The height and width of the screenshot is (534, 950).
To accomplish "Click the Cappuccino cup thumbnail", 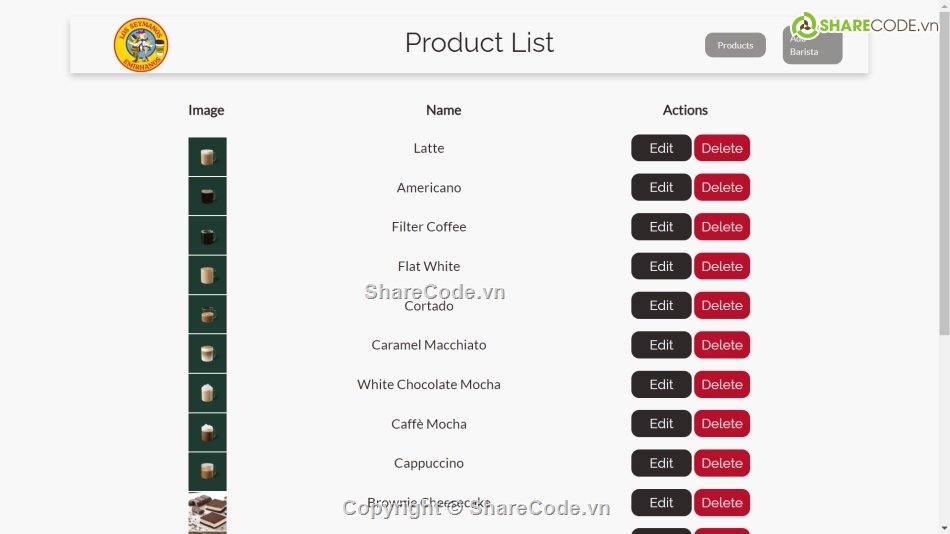I will point(207,471).
